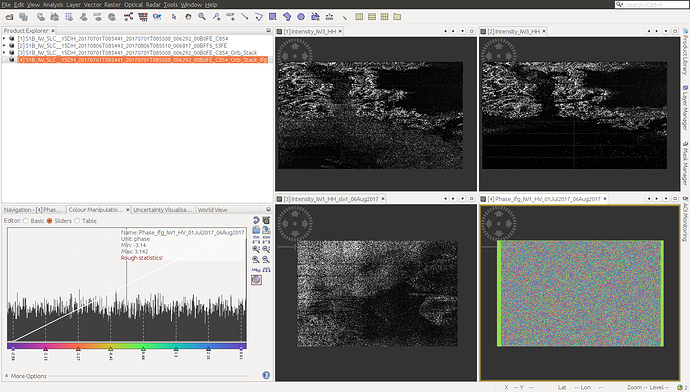Click the folder icon at toolbar end
The height and width of the screenshot is (392, 690).
pos(397,17)
